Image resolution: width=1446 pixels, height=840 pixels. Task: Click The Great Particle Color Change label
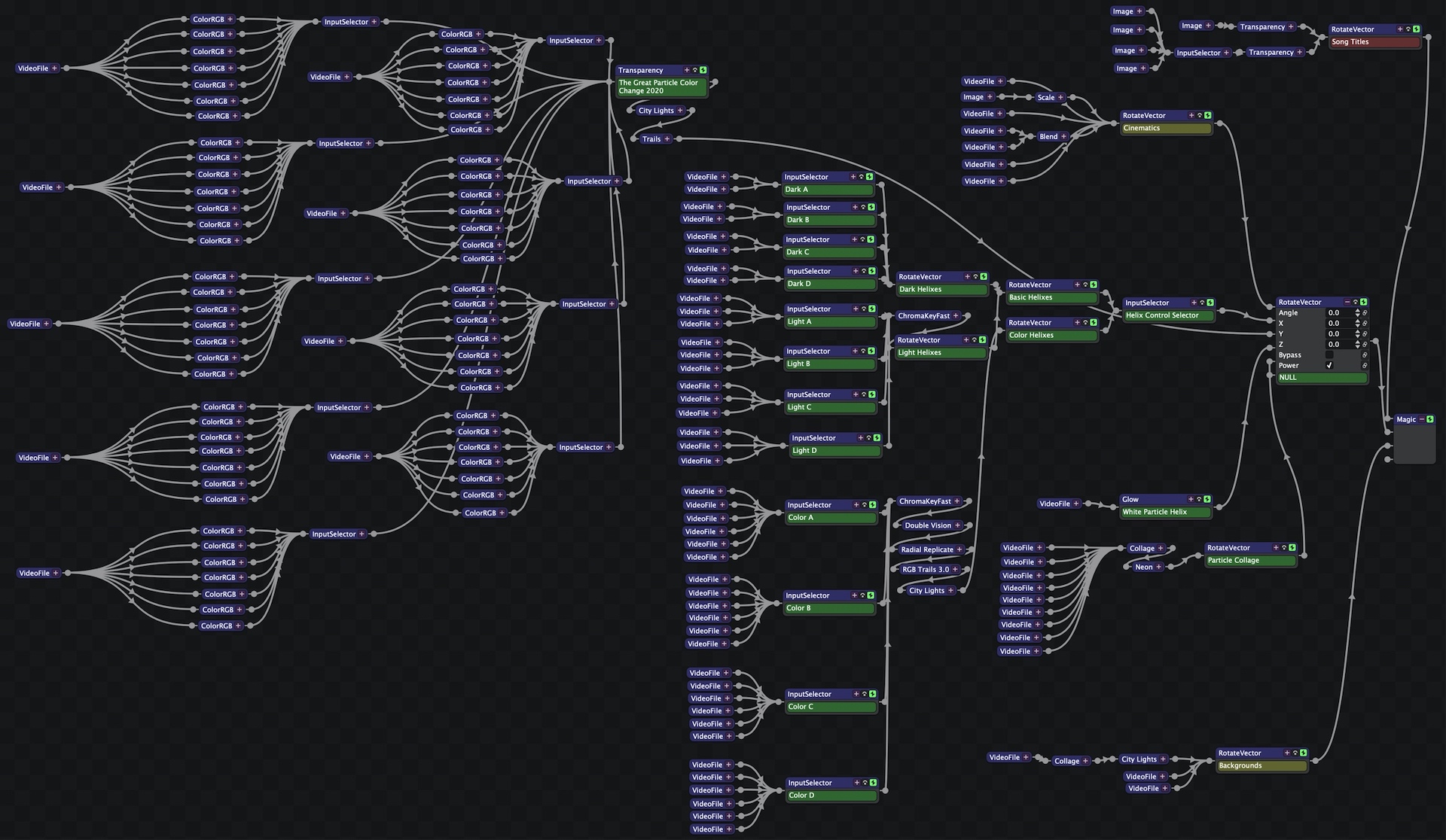pyautogui.click(x=662, y=87)
